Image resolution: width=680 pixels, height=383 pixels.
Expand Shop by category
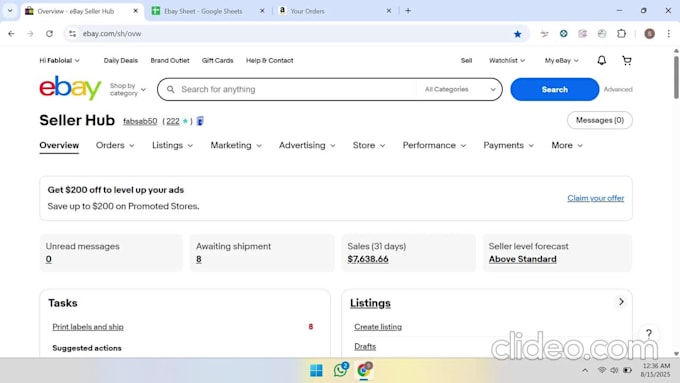coord(128,89)
